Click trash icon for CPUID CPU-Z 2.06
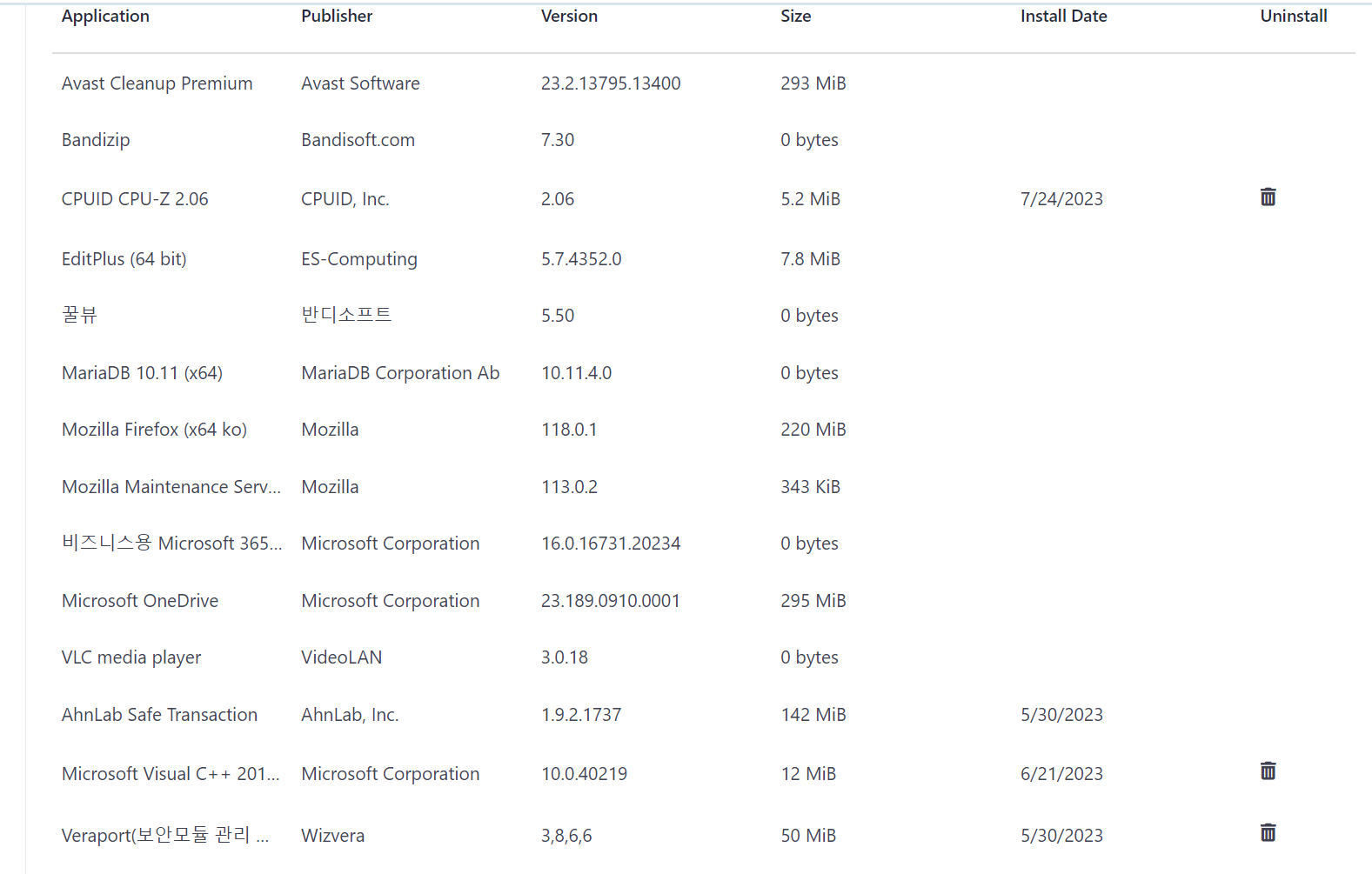This screenshot has height=874, width=1372. tap(1268, 197)
